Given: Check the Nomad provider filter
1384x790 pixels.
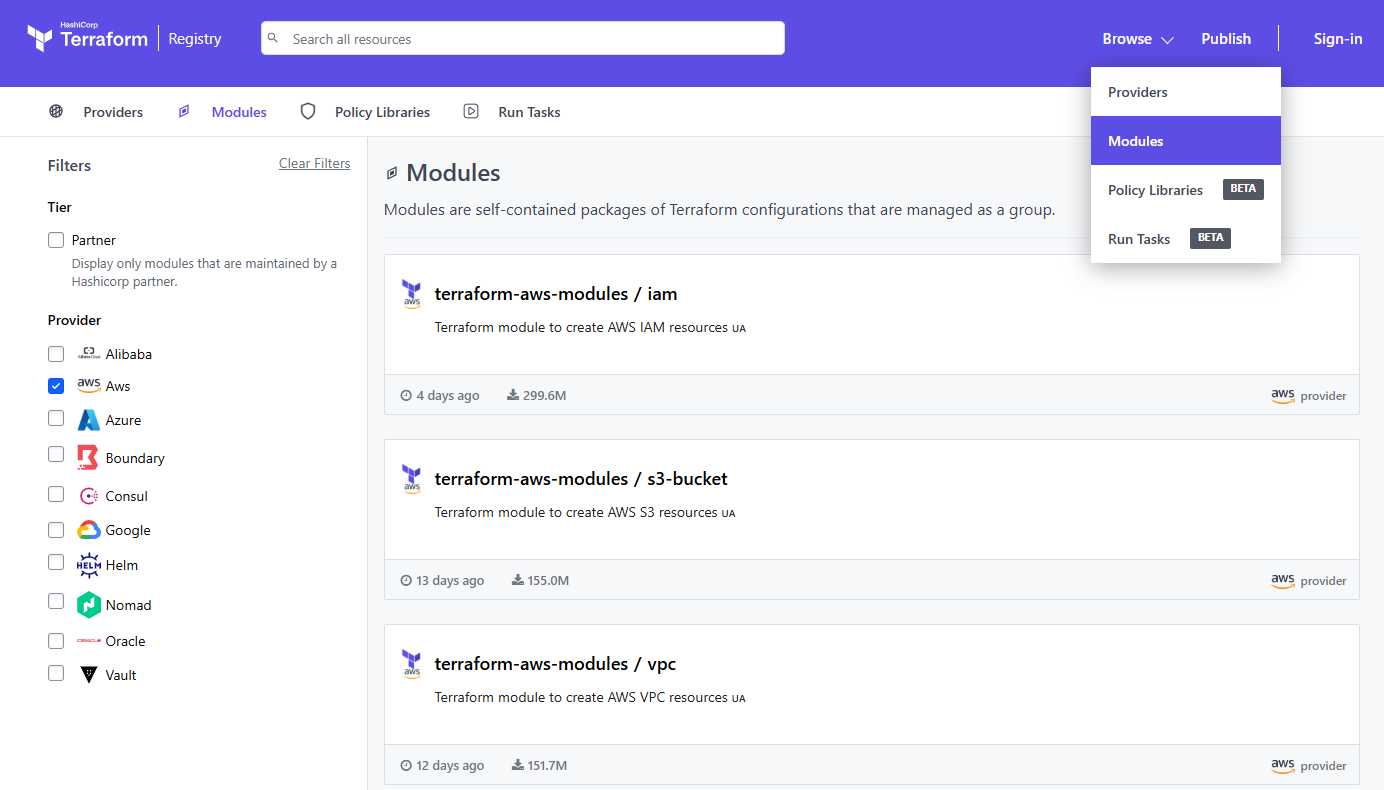Looking at the screenshot, I should coord(56,601).
